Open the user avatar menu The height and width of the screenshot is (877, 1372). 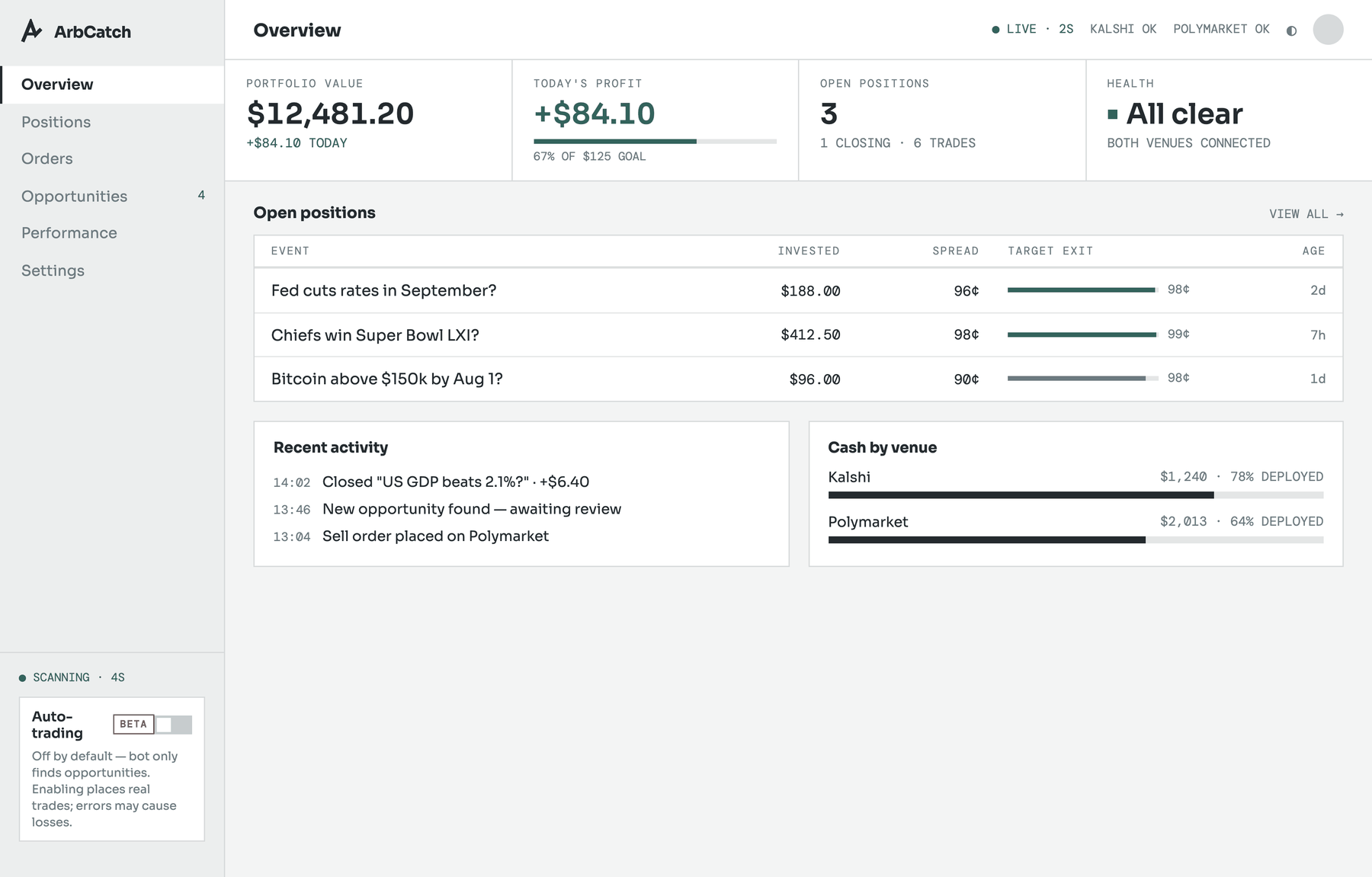[1328, 30]
